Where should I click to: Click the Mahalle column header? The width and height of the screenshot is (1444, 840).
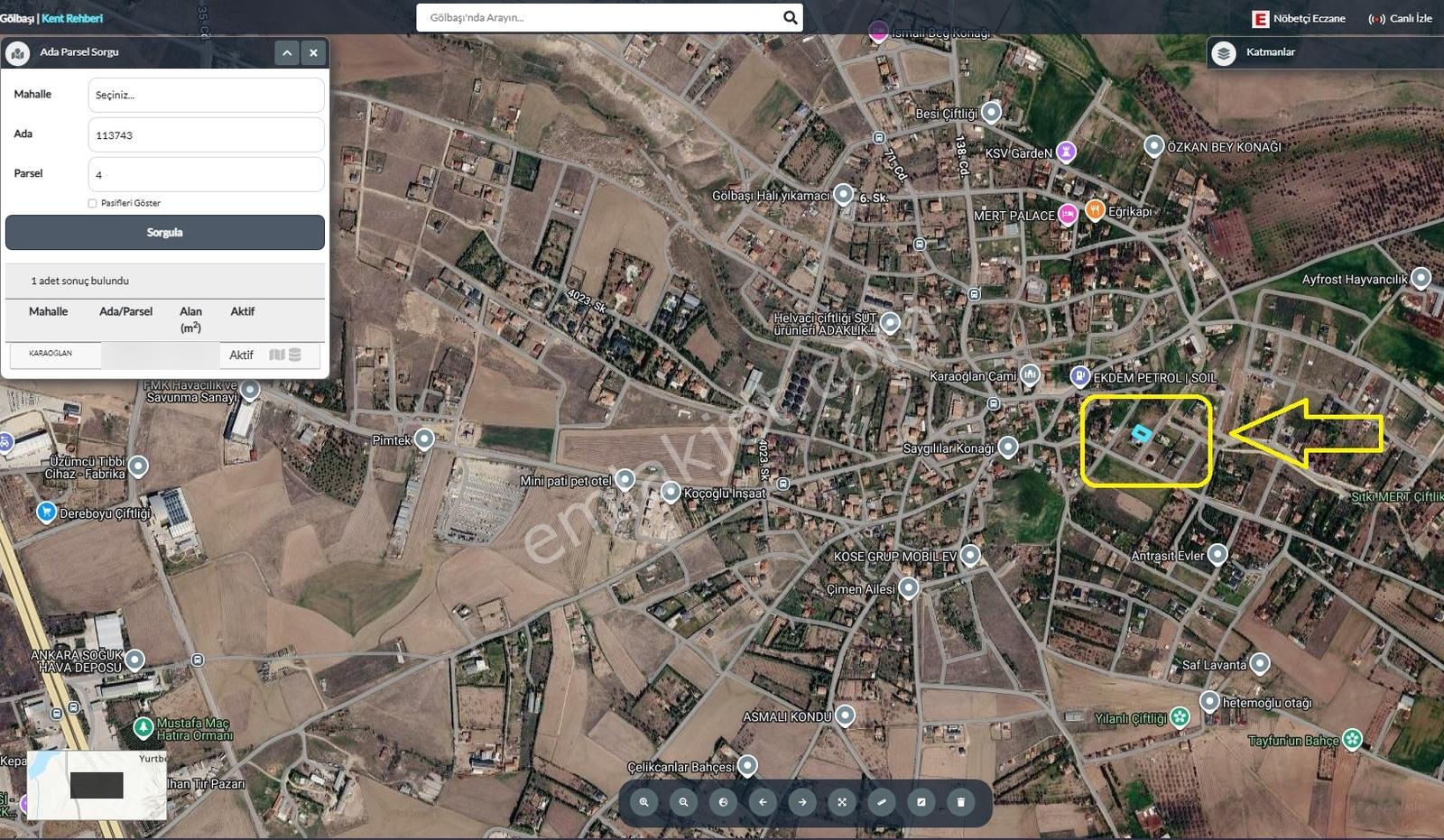[x=48, y=311]
